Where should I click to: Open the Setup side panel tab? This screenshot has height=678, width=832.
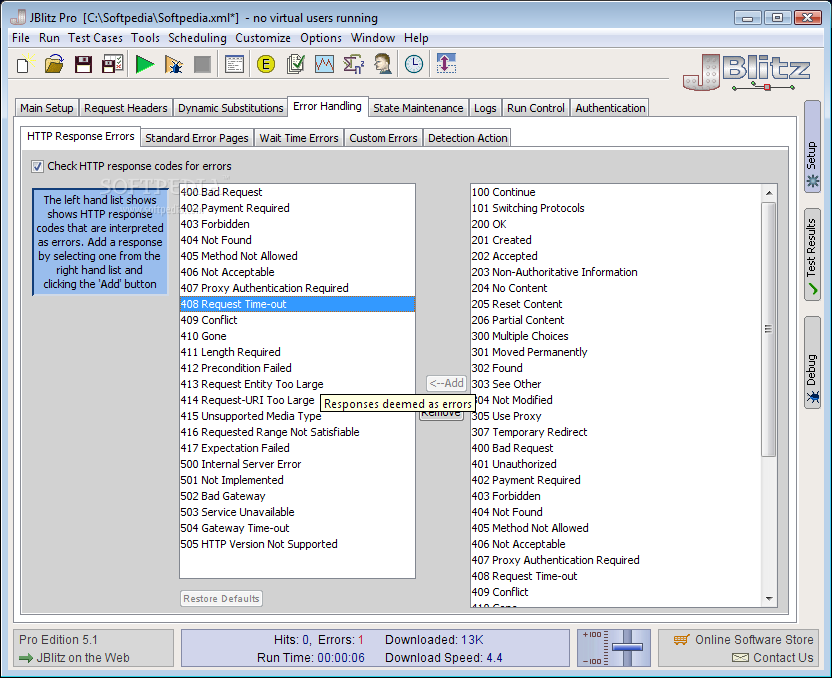point(812,146)
